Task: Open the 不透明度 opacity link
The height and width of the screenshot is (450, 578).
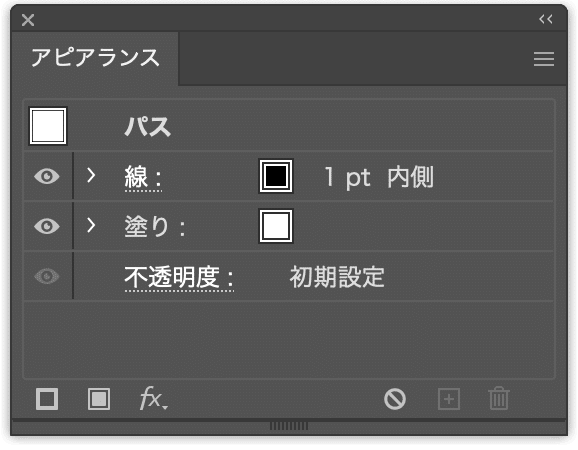Action: pyautogui.click(x=179, y=278)
